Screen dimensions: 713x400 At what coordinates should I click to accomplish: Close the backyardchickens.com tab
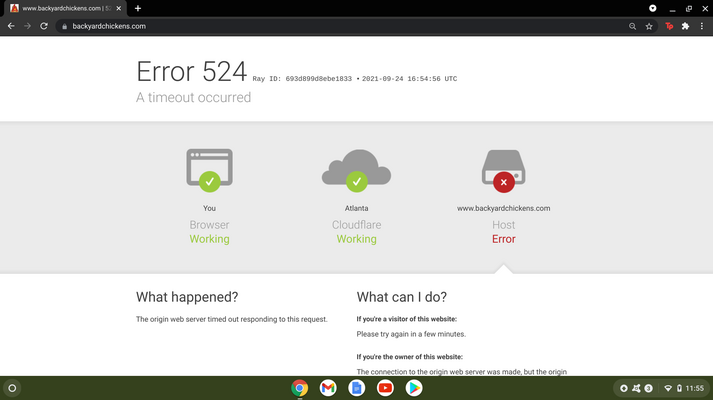pos(119,8)
